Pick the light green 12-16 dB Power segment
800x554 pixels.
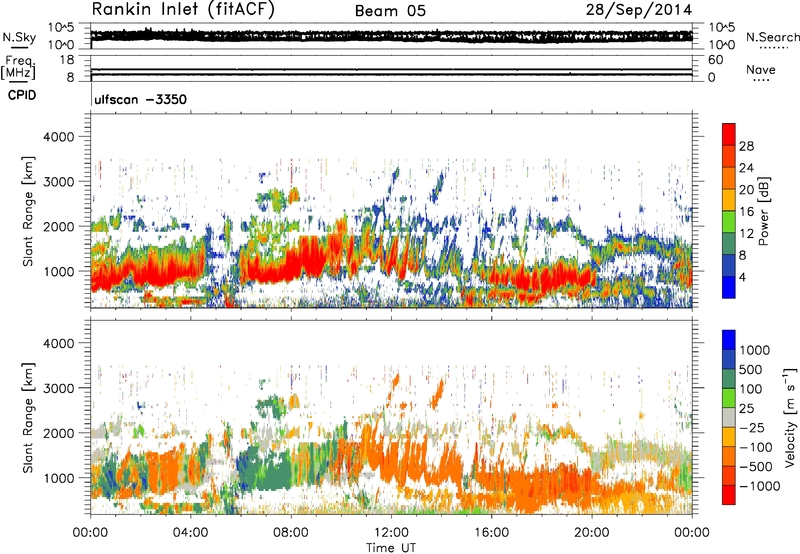pyautogui.click(x=729, y=222)
